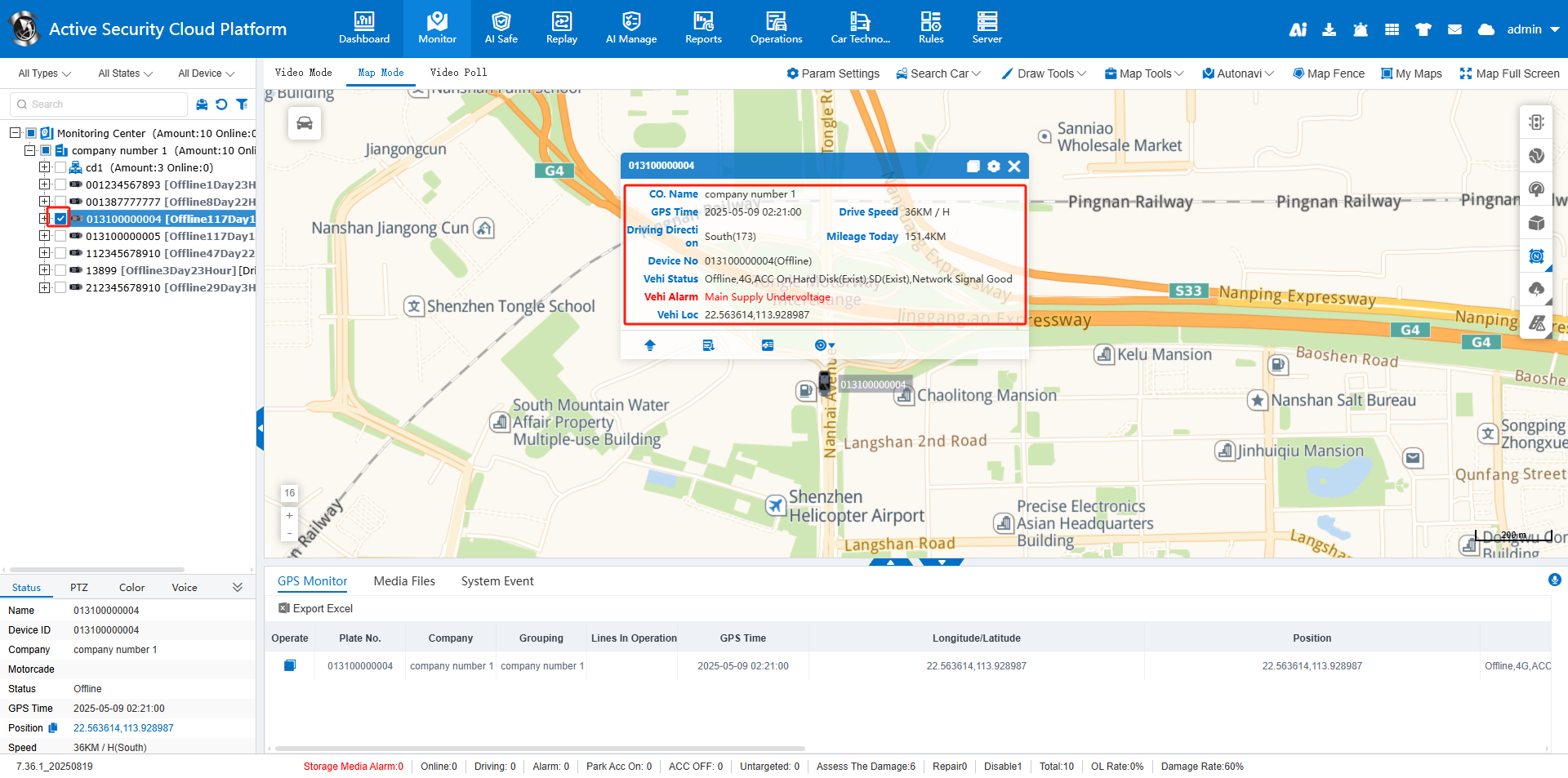
Task: Click the car icon button on the map
Action: 305,123
